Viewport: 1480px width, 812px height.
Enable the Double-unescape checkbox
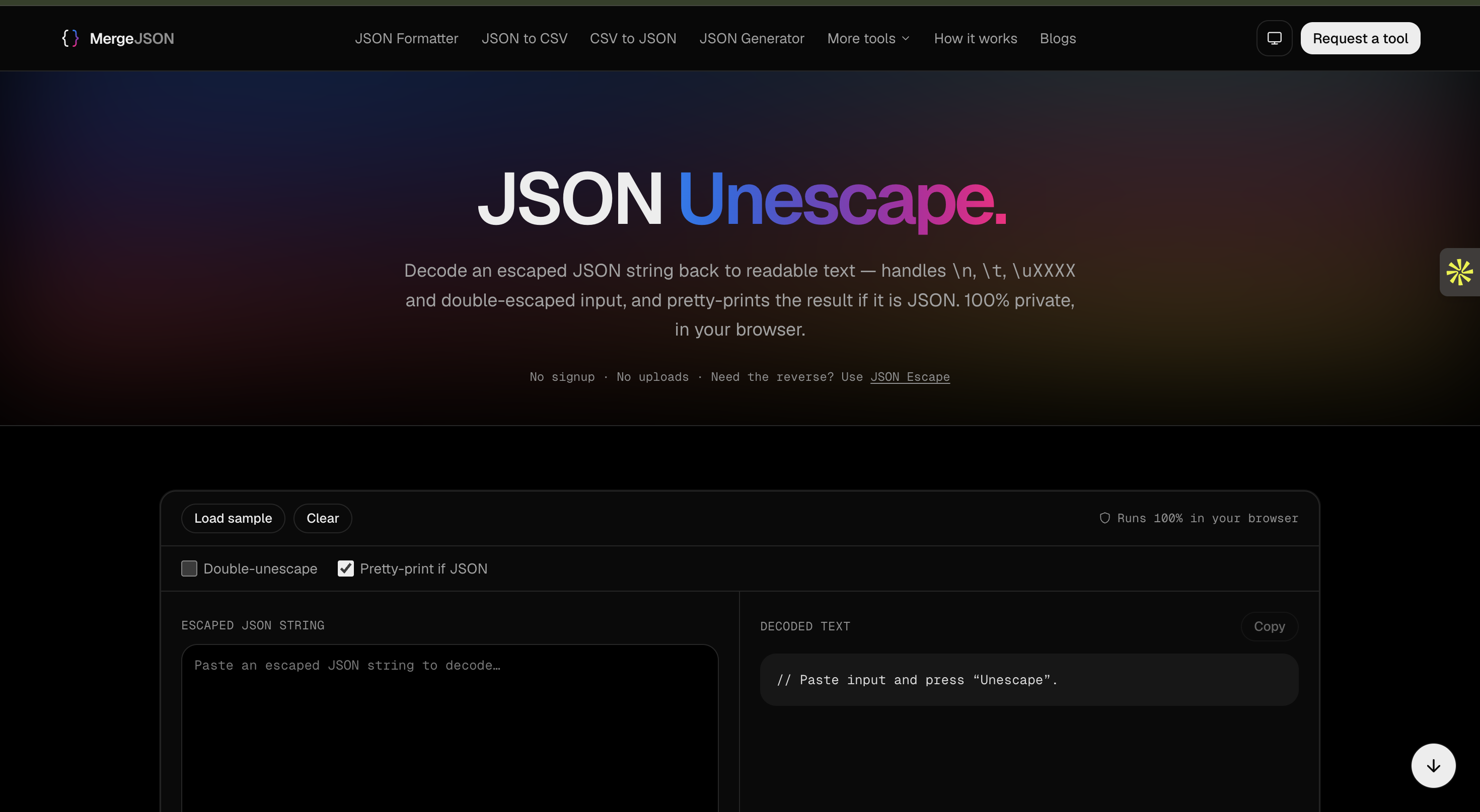point(189,569)
